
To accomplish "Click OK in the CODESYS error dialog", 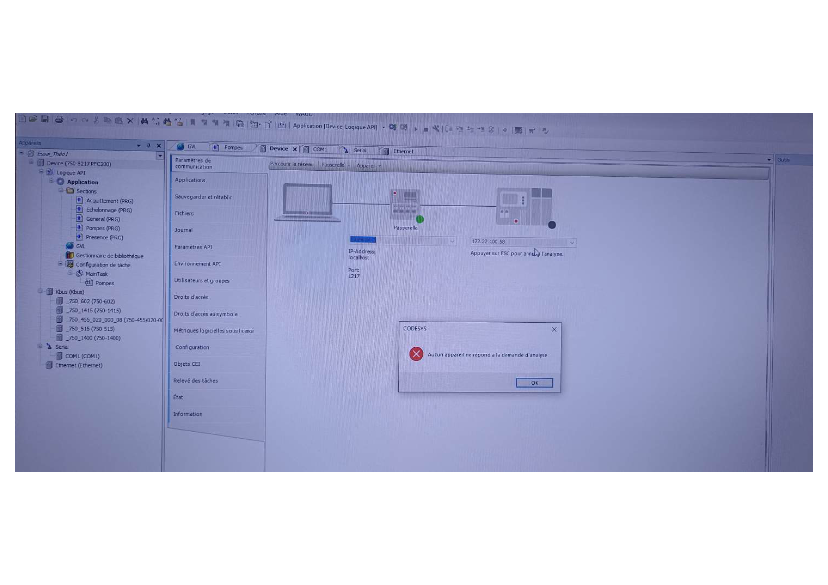I will [534, 382].
